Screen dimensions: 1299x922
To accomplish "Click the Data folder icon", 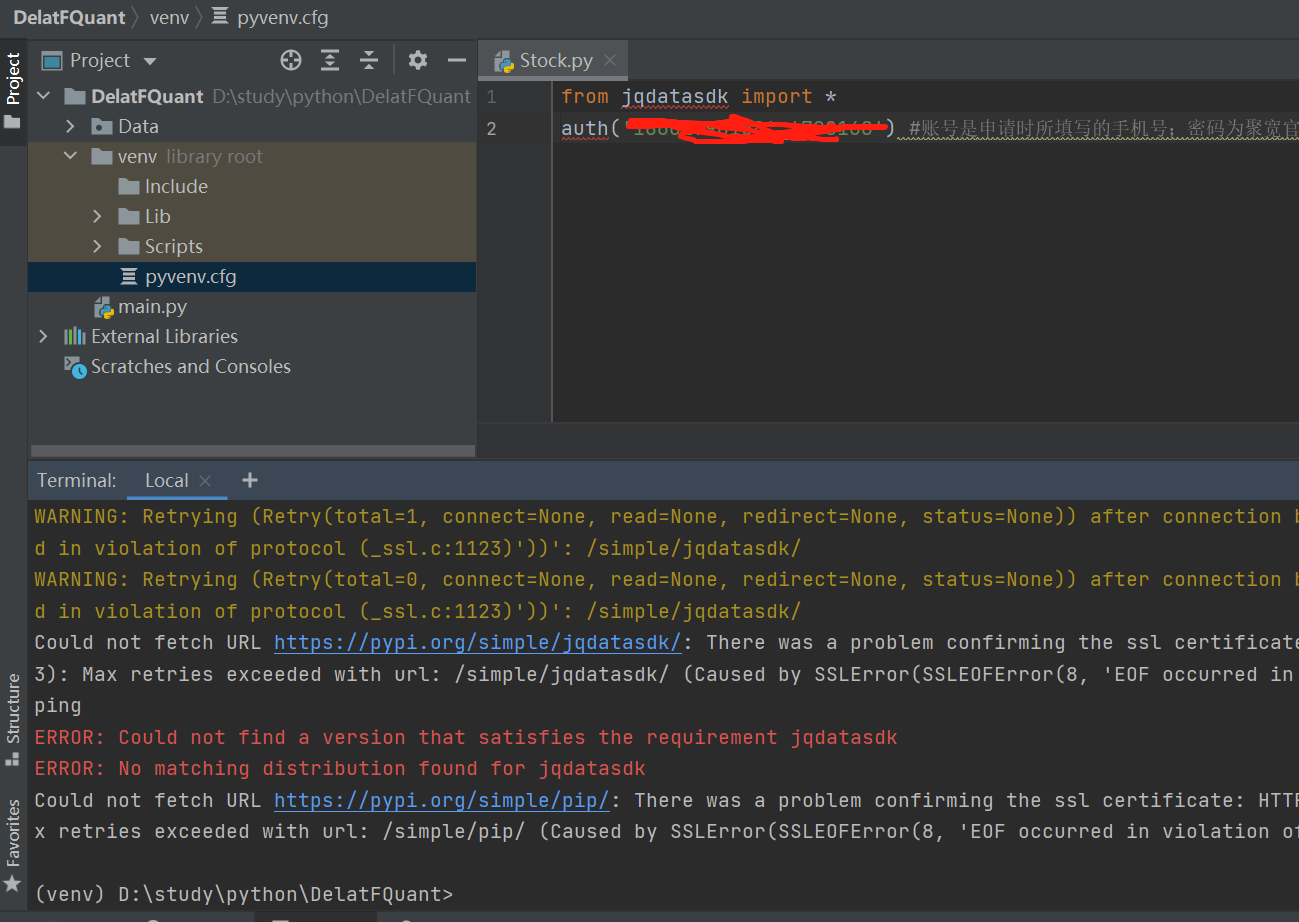I will 102,127.
